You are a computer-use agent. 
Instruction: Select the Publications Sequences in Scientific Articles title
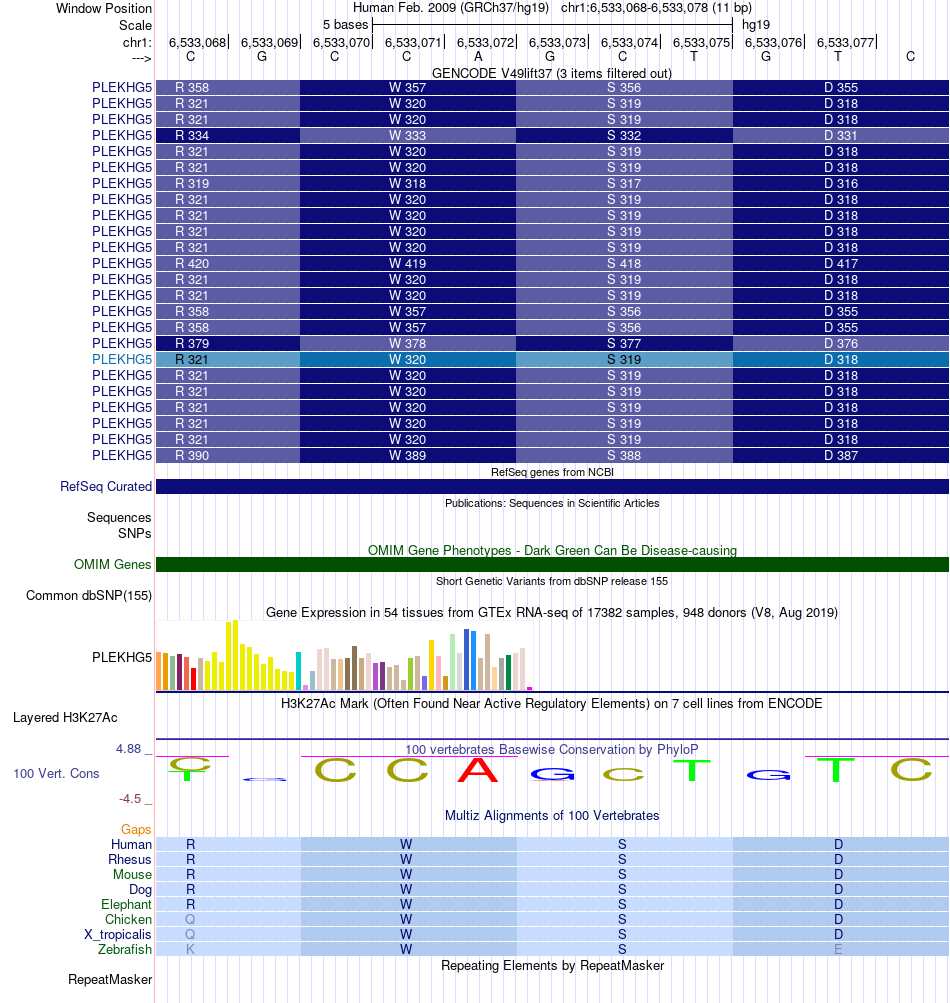[552, 503]
